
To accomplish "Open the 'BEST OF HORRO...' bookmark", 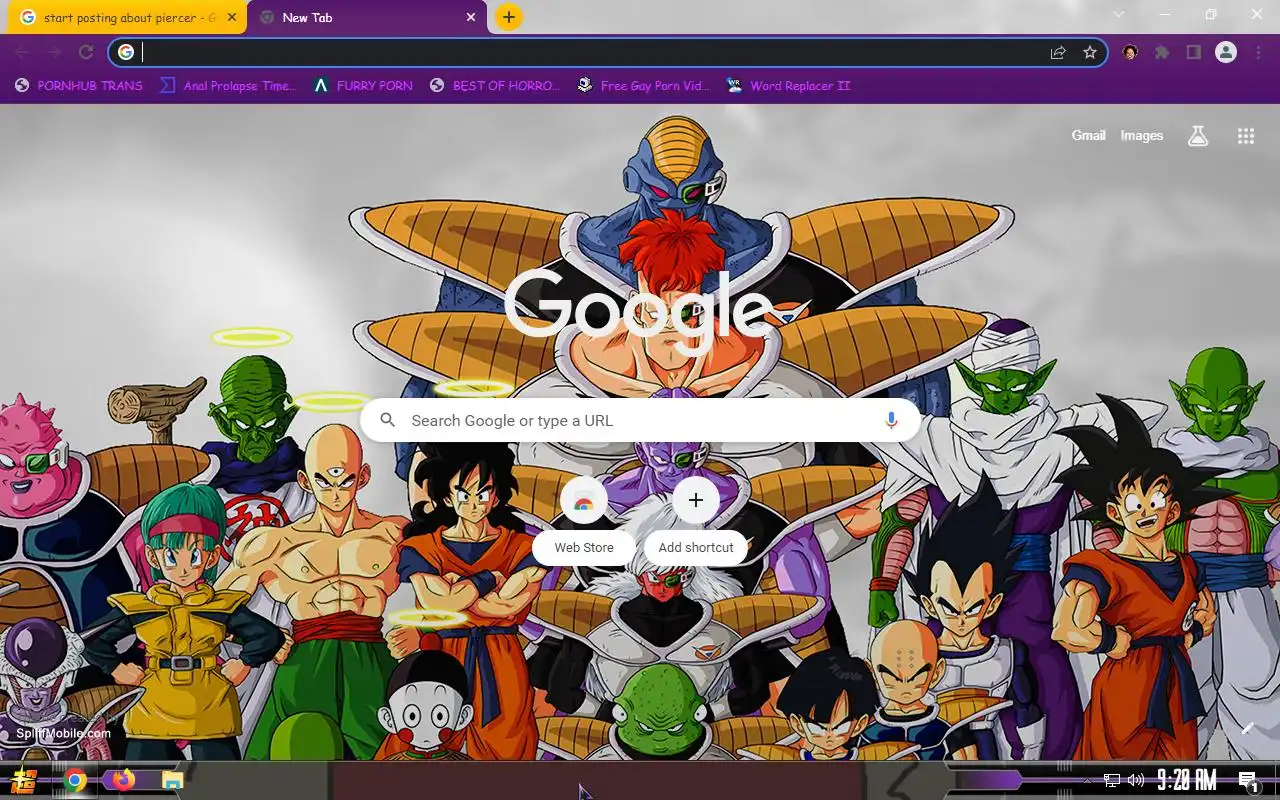I will [x=495, y=86].
